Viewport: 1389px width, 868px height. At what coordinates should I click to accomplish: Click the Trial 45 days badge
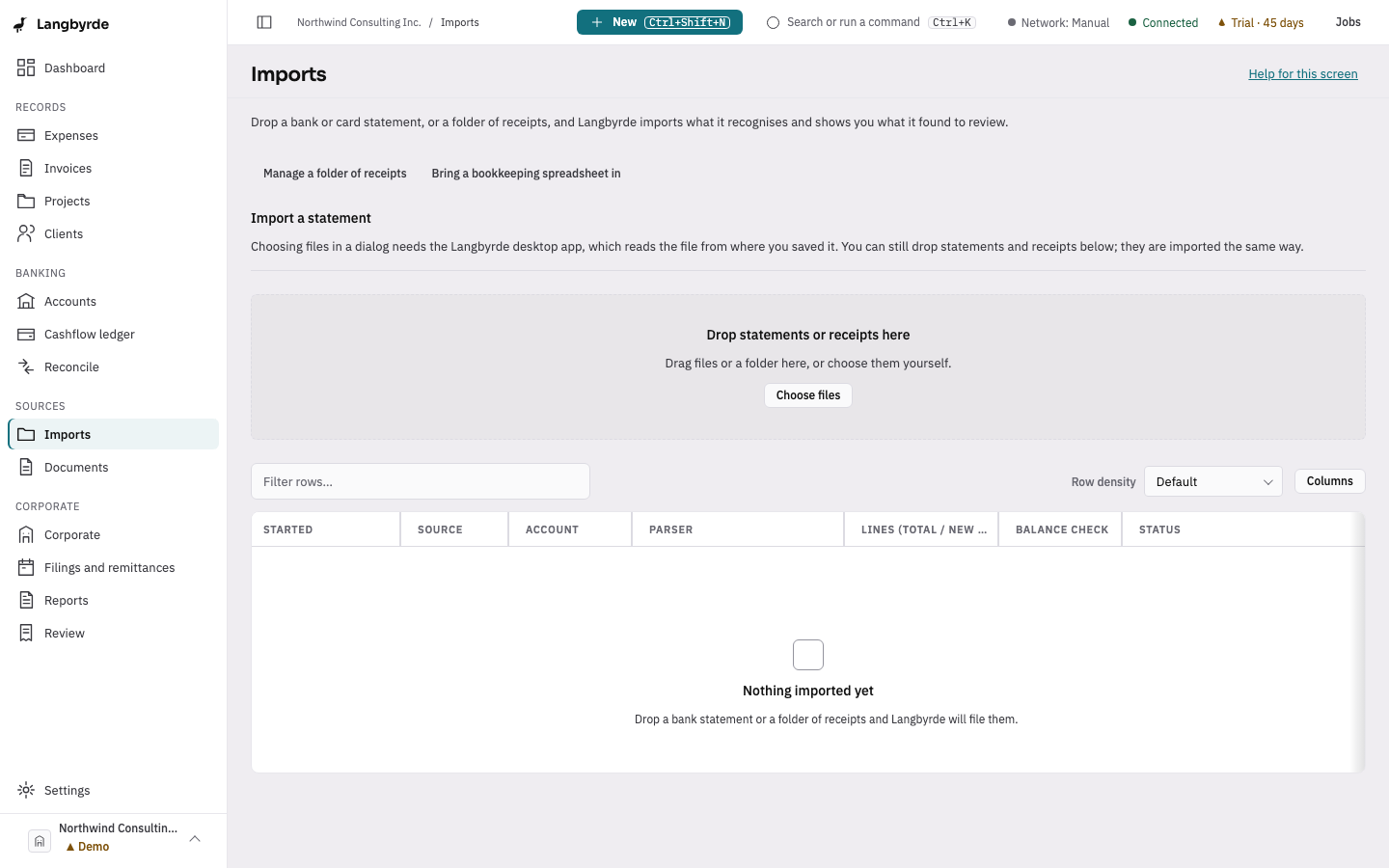pos(1261,22)
